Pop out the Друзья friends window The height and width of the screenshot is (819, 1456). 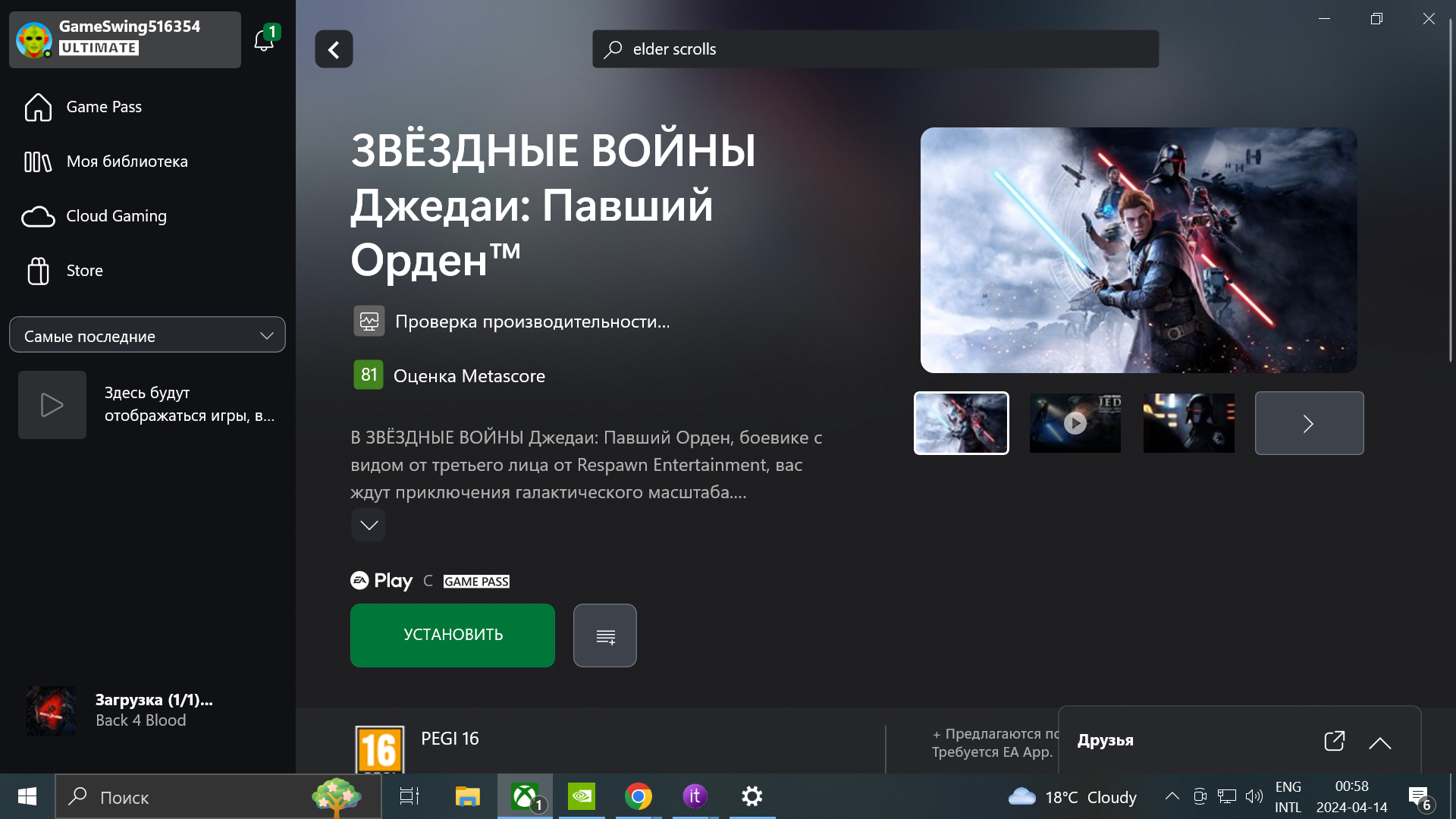[1334, 741]
